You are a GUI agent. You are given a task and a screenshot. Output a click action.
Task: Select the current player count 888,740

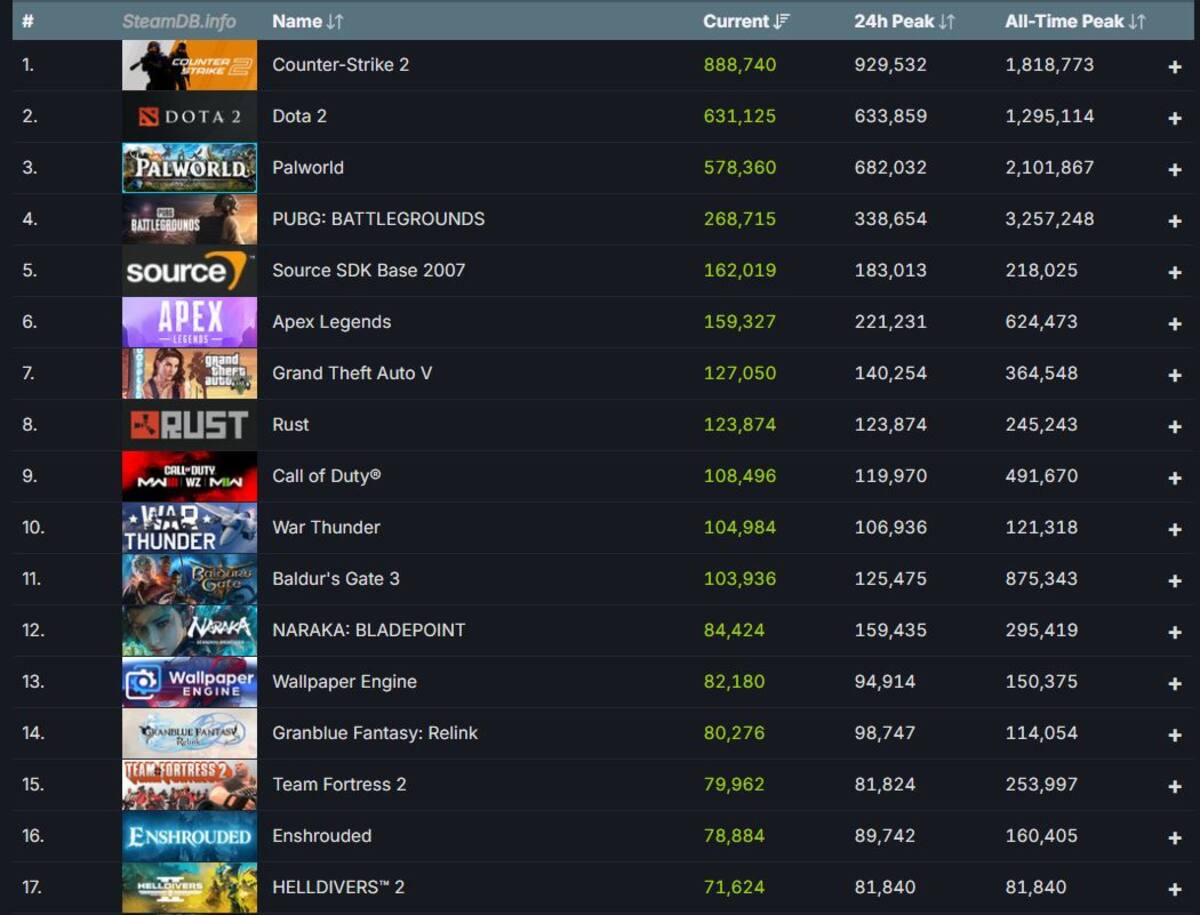coord(740,65)
